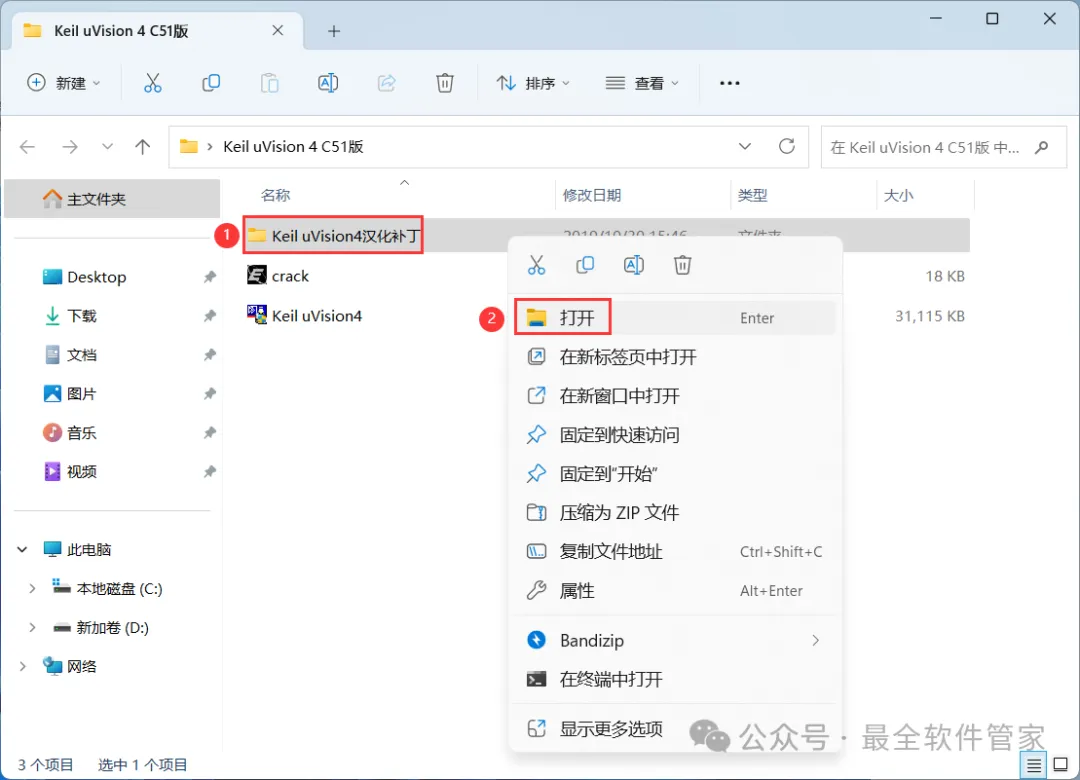Open recent locations chevron
The height and width of the screenshot is (780, 1080).
107,147
